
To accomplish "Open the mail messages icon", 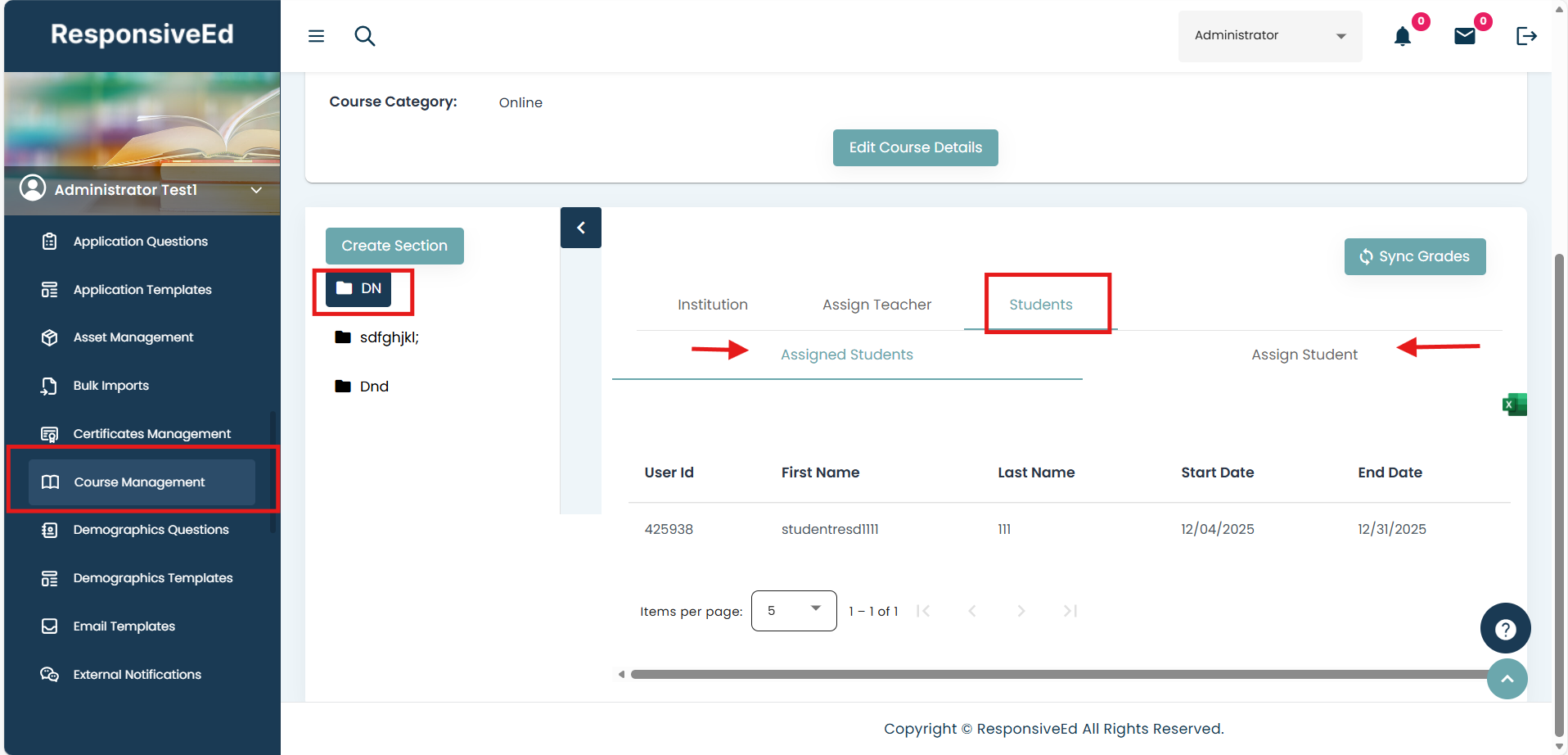I will [1464, 36].
